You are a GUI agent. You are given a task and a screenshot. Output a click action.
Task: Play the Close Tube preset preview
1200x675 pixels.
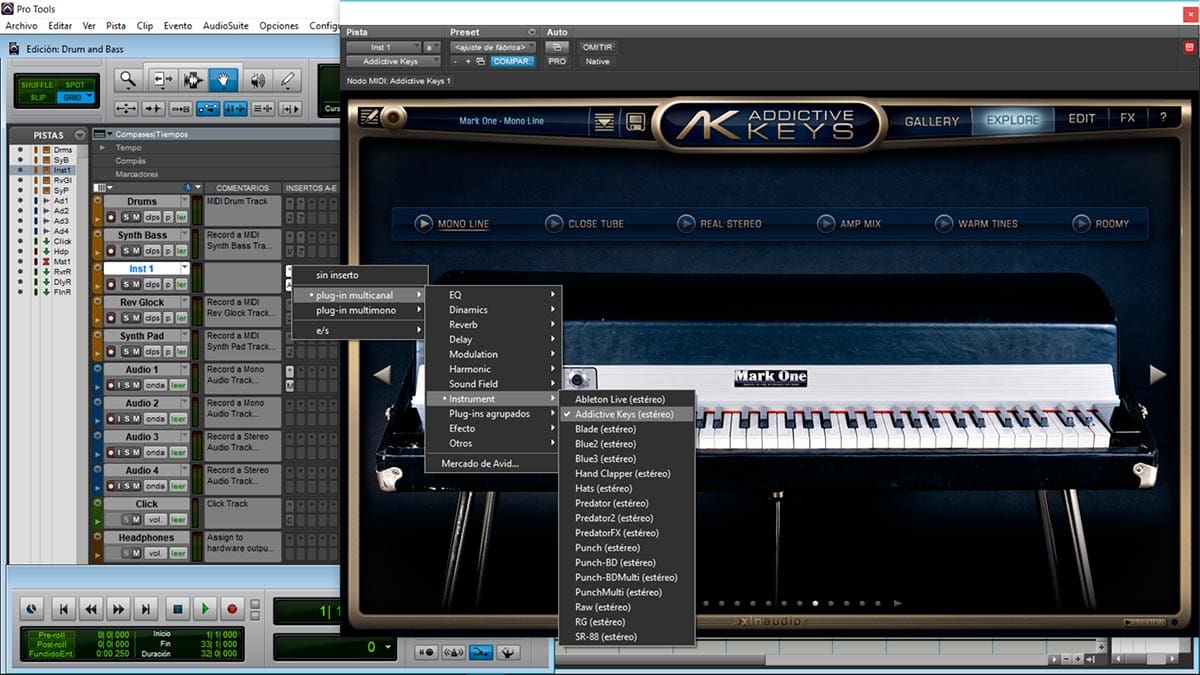tap(554, 224)
